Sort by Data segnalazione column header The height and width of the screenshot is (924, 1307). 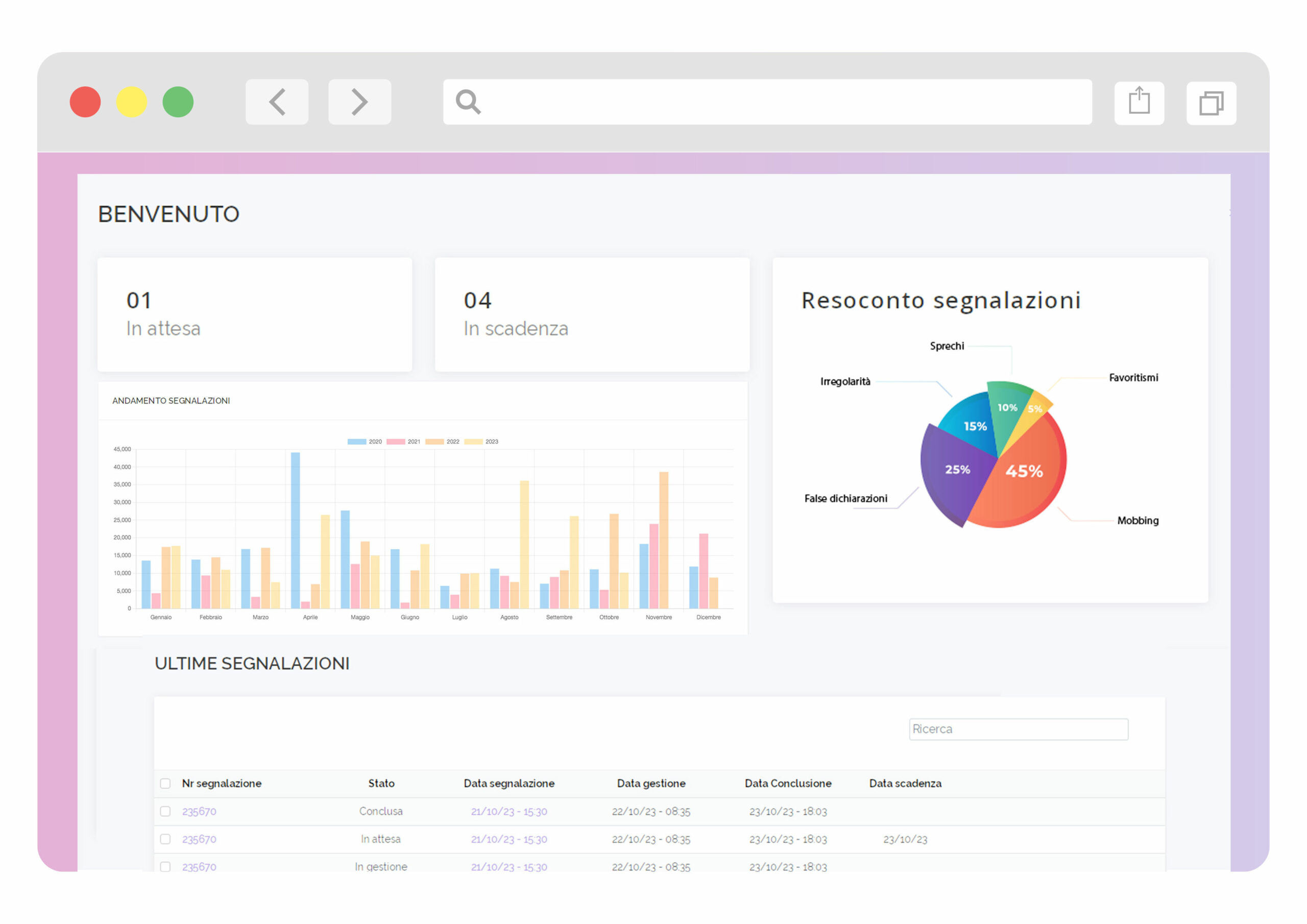pos(509,784)
